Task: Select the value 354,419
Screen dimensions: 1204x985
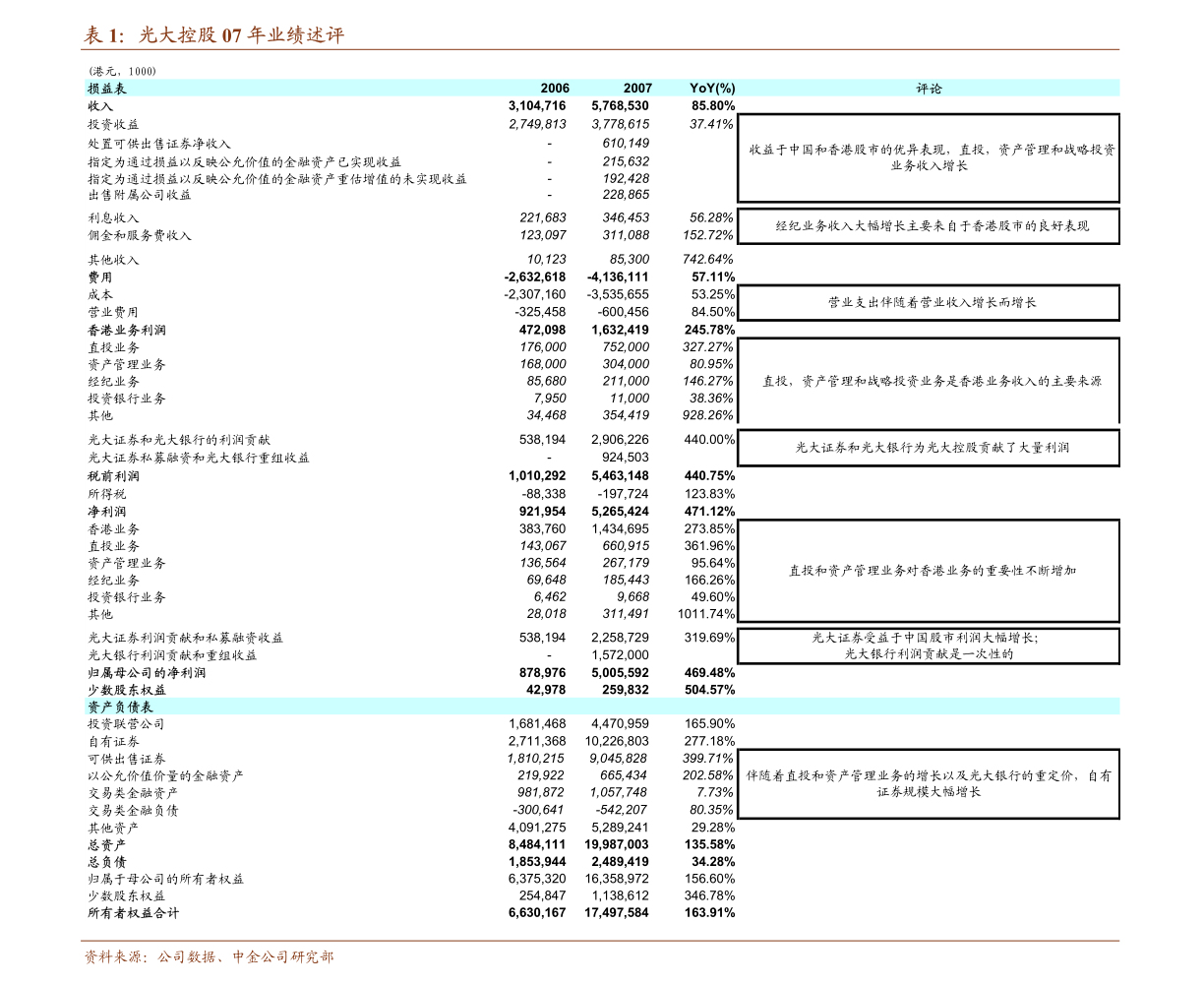Action: pos(626,416)
